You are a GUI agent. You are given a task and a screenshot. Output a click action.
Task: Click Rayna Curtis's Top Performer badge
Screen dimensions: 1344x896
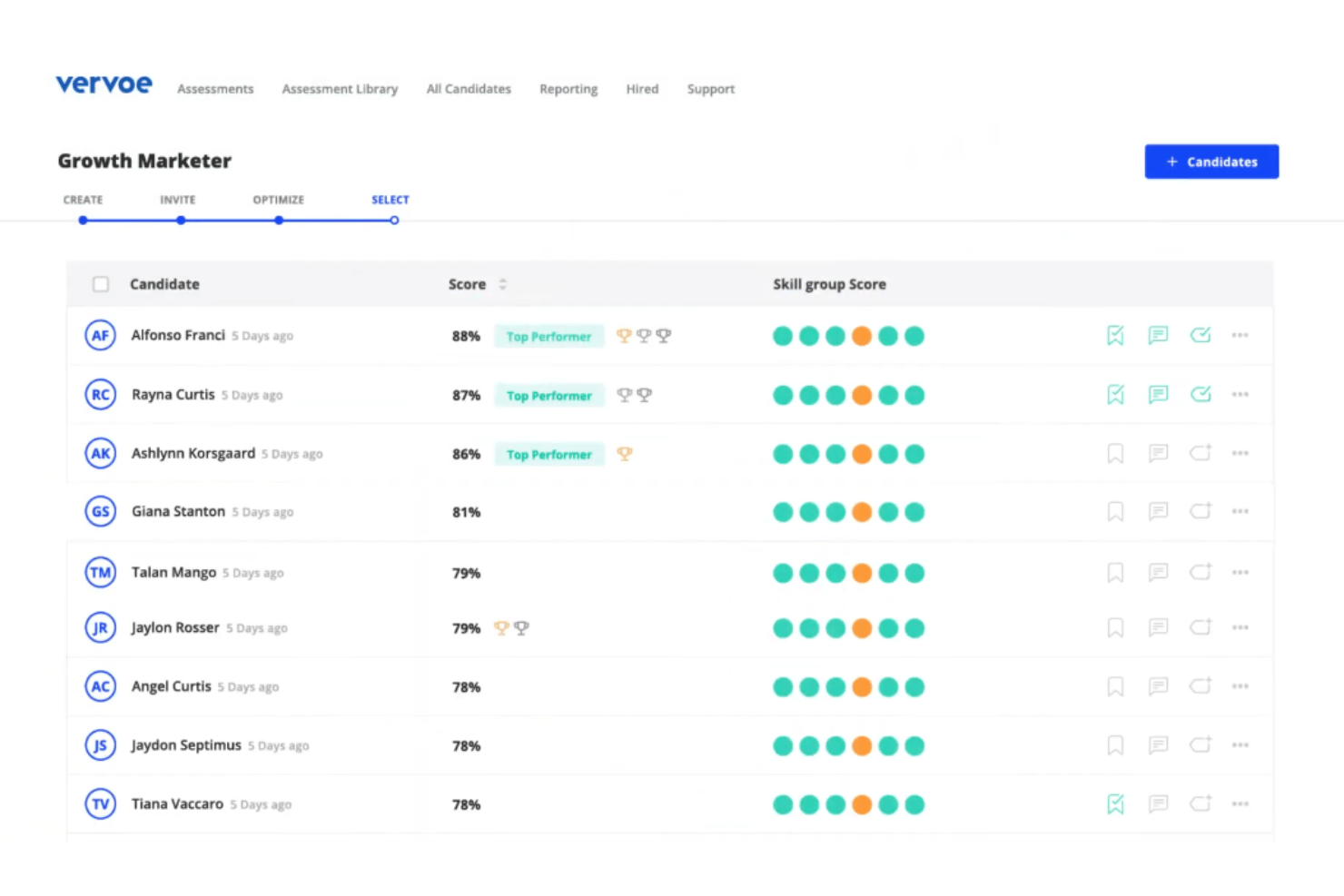(549, 396)
